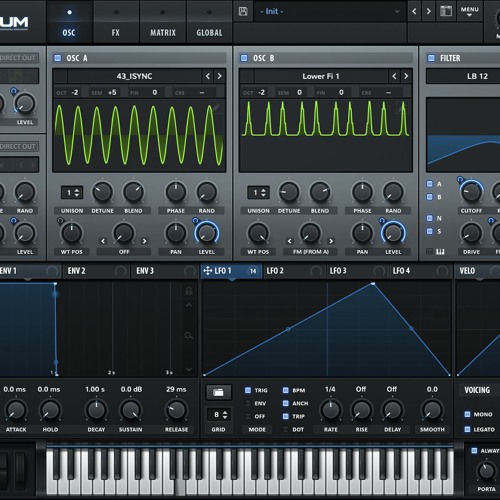Screen dimensions: 500x500
Task: Click LFO 1 modulation drag-source cross icon
Action: pos(207,271)
